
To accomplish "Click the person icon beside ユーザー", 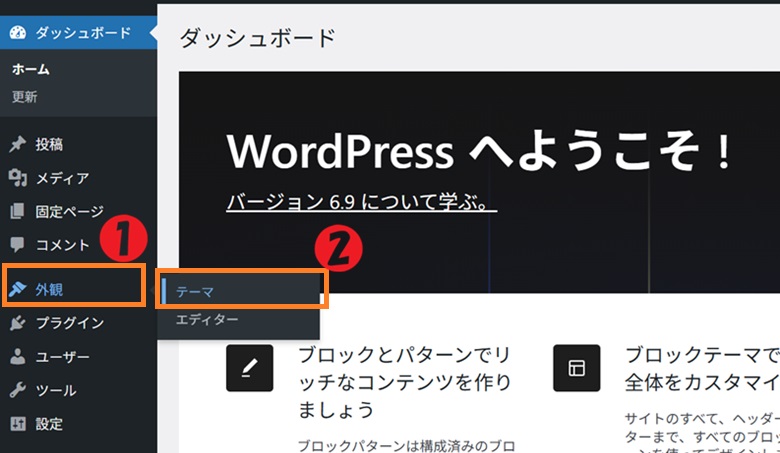I will tap(17, 357).
